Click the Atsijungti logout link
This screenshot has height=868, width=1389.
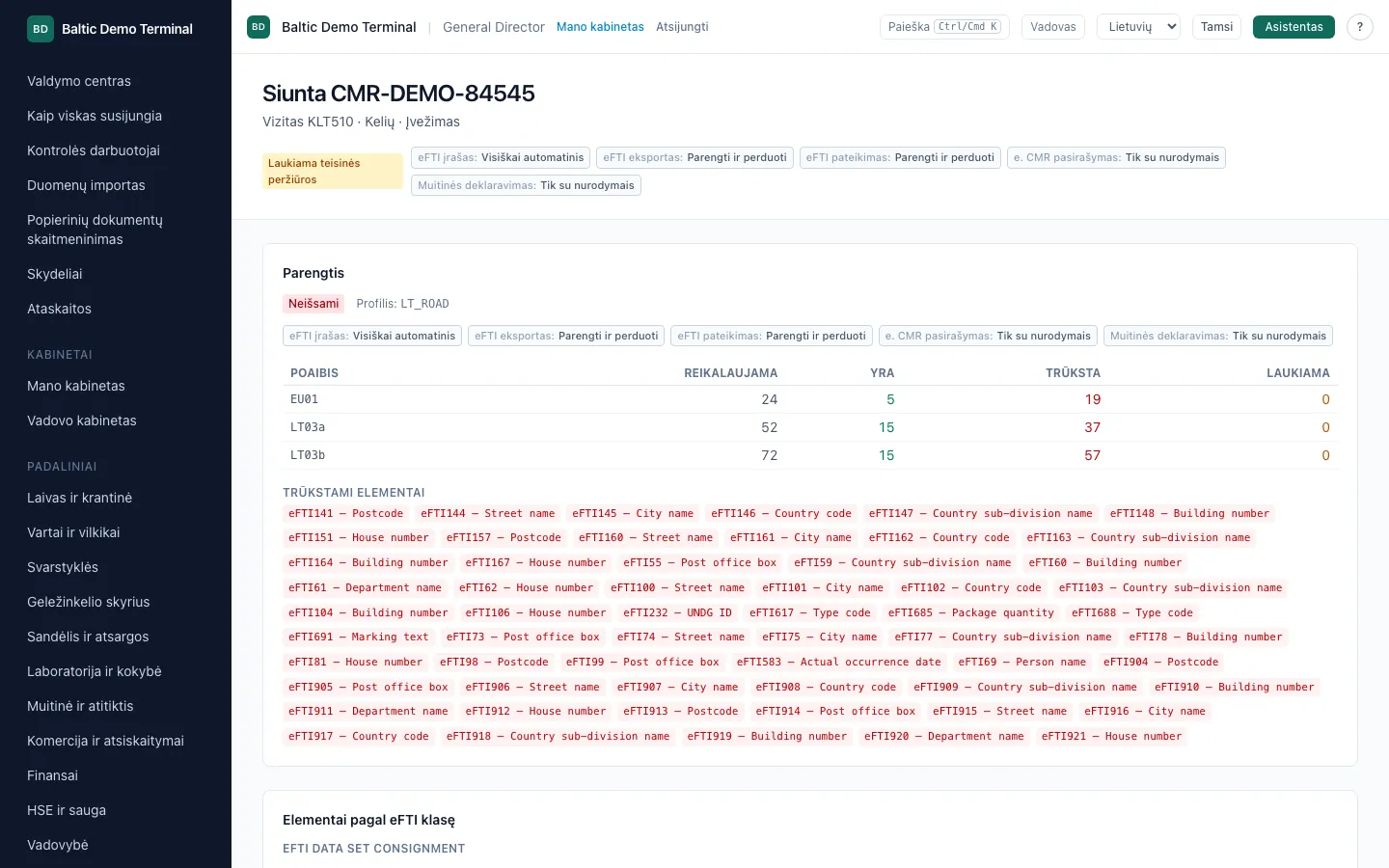[682, 27]
